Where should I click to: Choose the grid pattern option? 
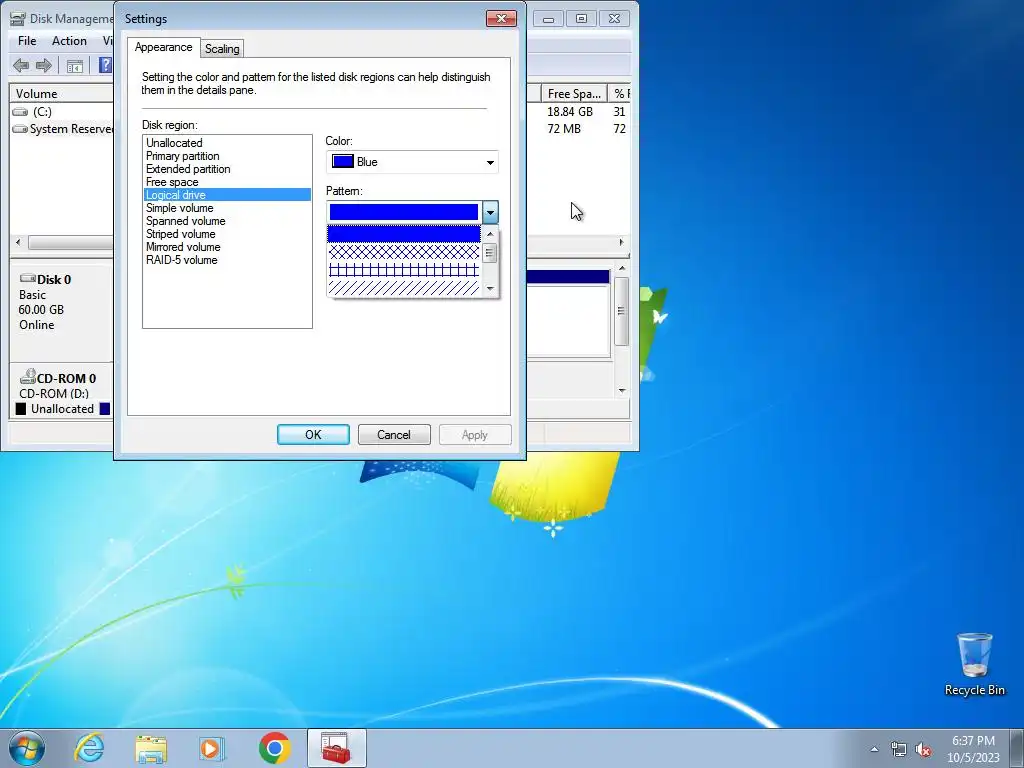pyautogui.click(x=404, y=270)
